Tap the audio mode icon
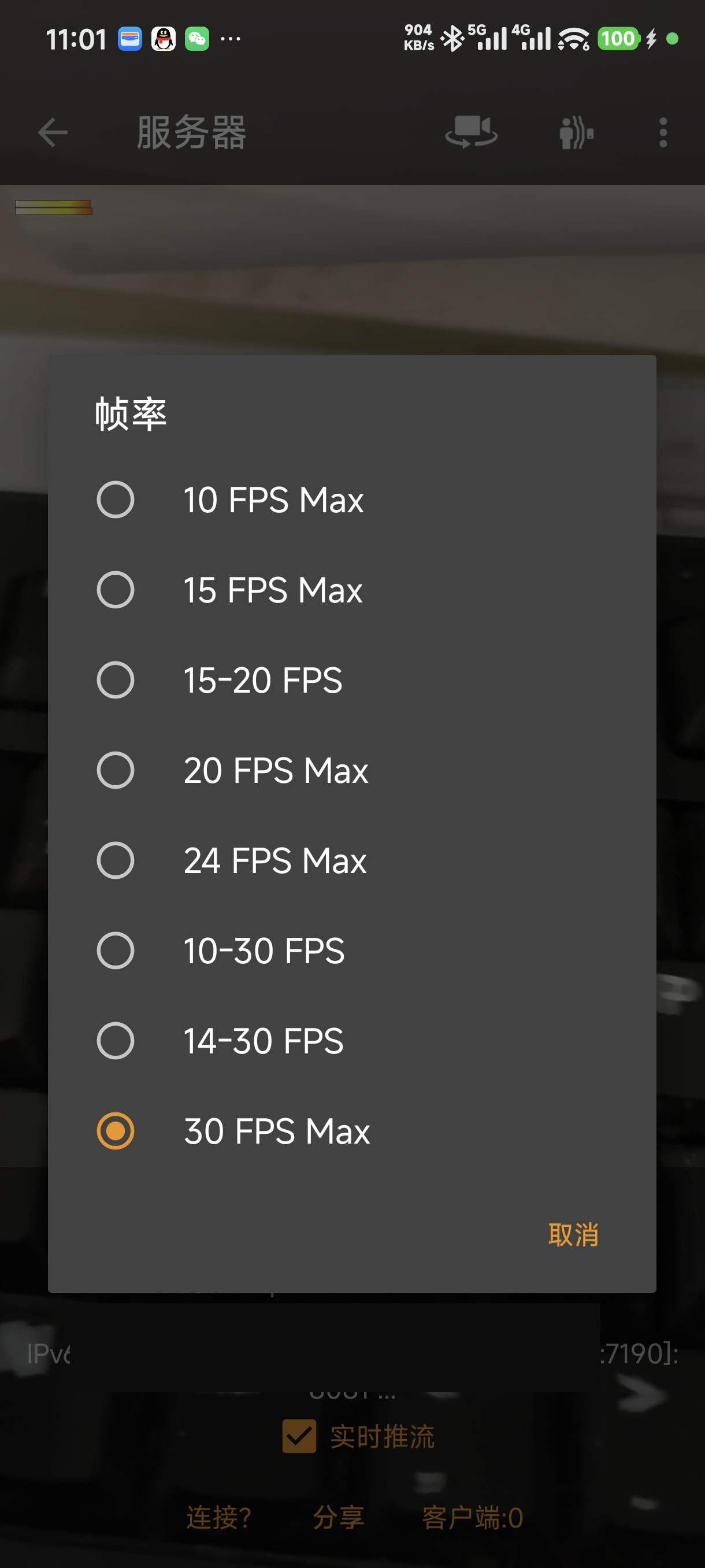Viewport: 705px width, 1568px height. click(576, 133)
